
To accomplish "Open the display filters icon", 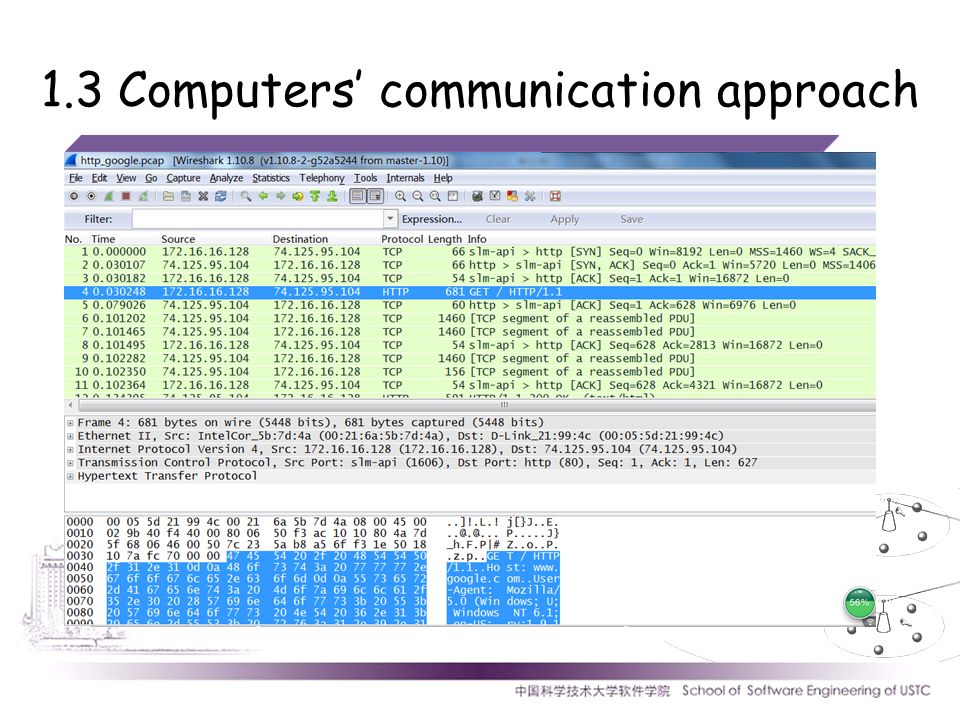I will (x=495, y=196).
